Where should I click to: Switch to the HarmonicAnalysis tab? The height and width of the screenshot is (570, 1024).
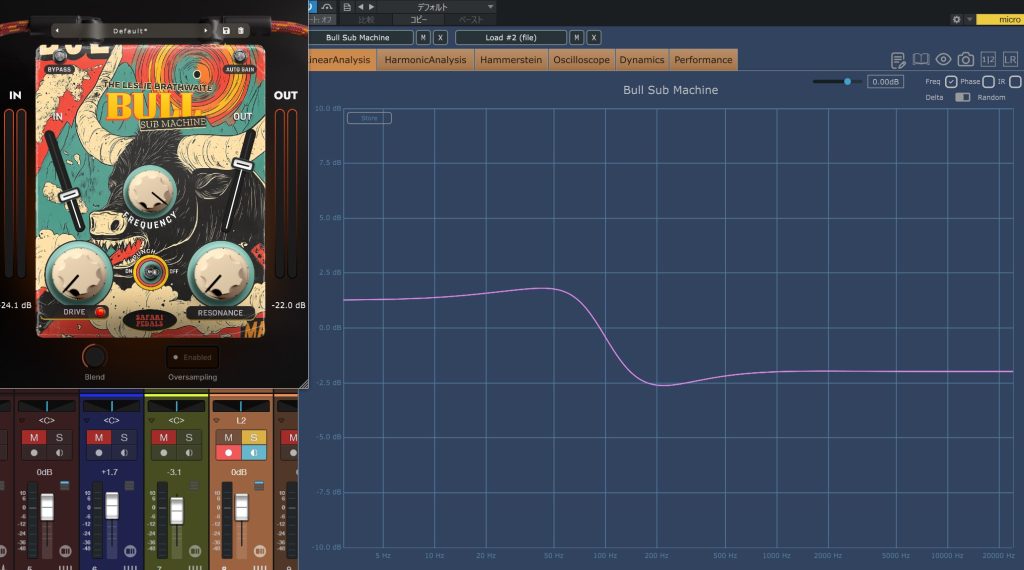tap(425, 60)
